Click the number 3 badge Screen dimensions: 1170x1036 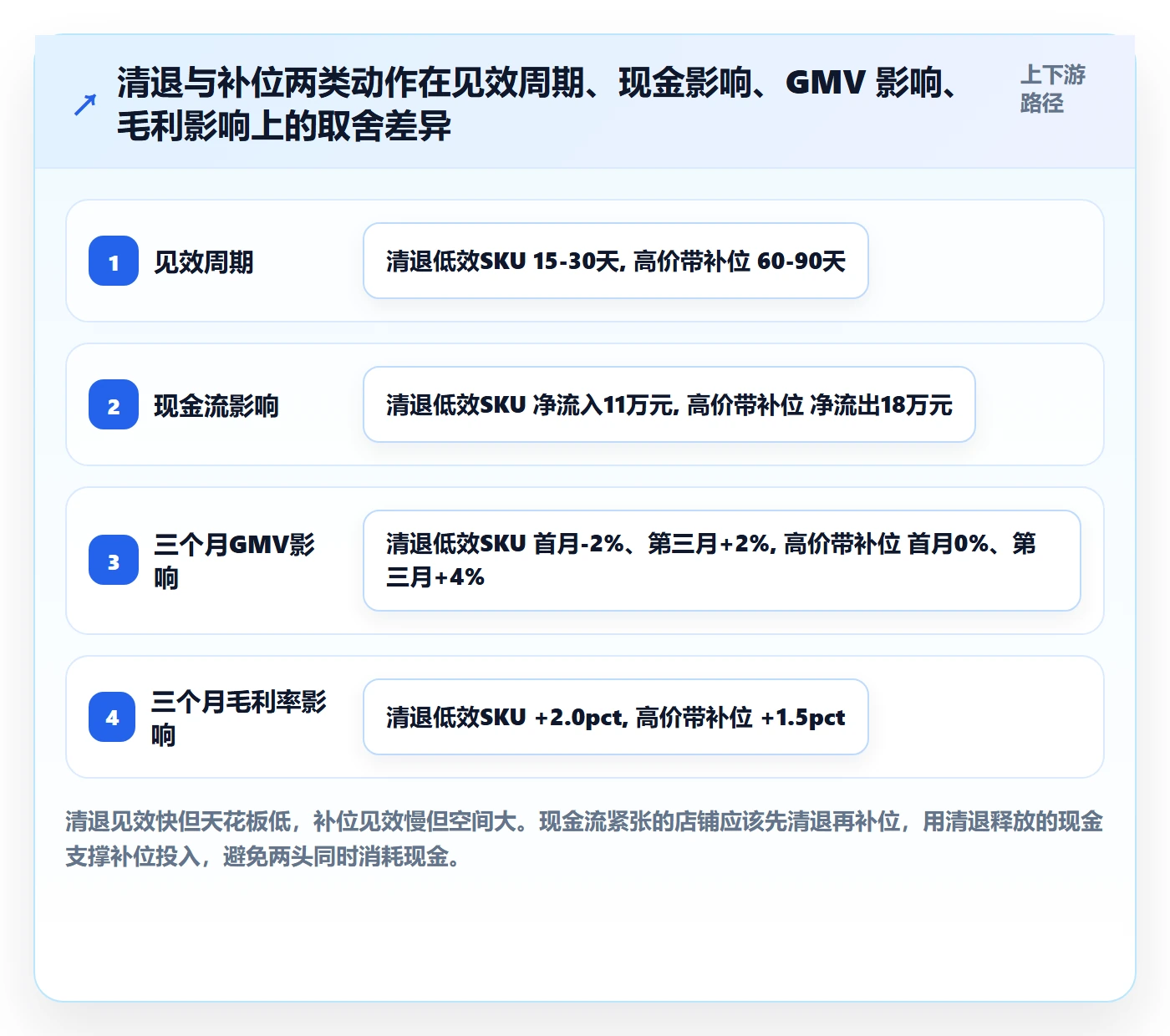[114, 560]
